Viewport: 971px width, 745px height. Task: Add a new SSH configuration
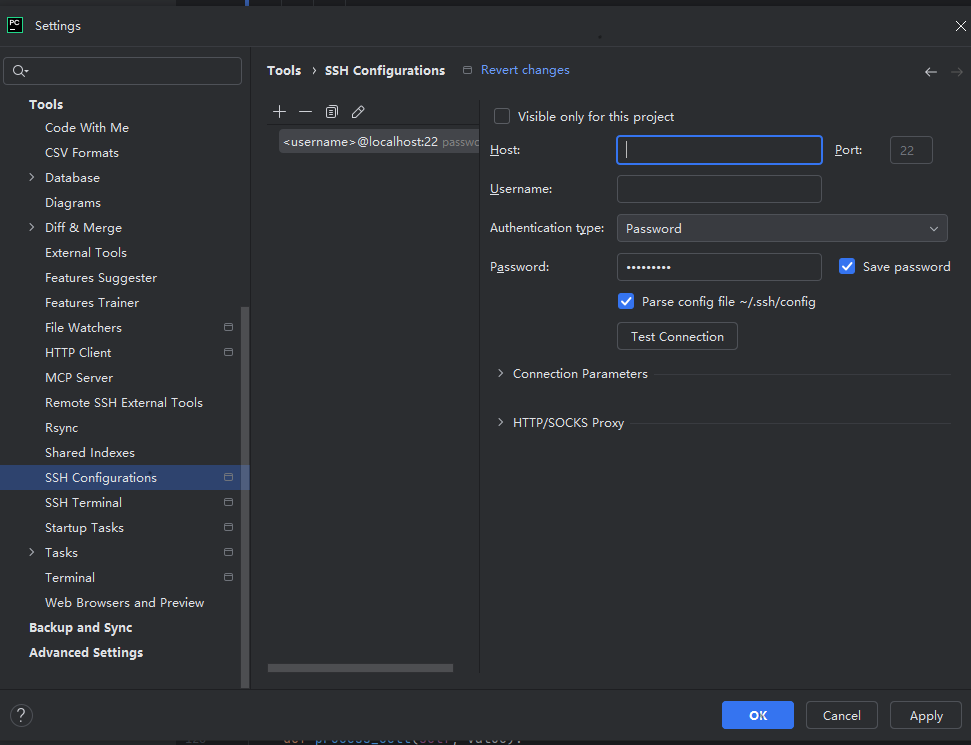coord(280,112)
